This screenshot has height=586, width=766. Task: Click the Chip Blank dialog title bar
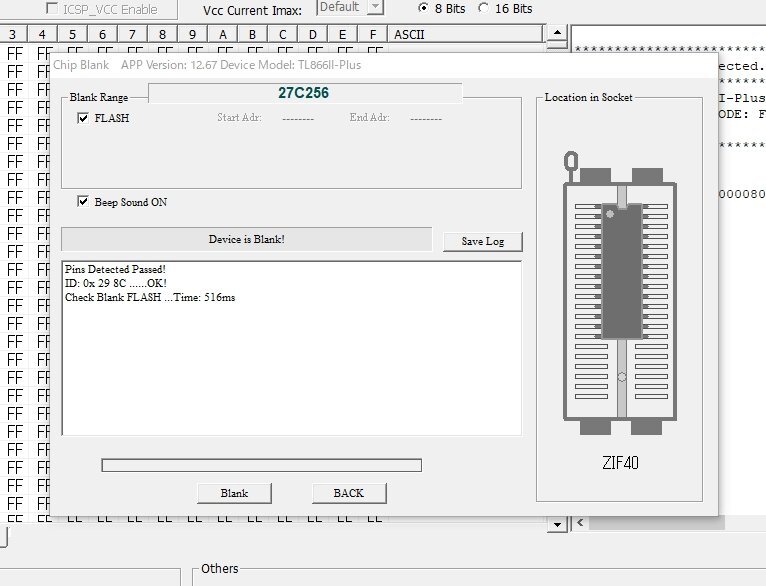(x=300, y=65)
